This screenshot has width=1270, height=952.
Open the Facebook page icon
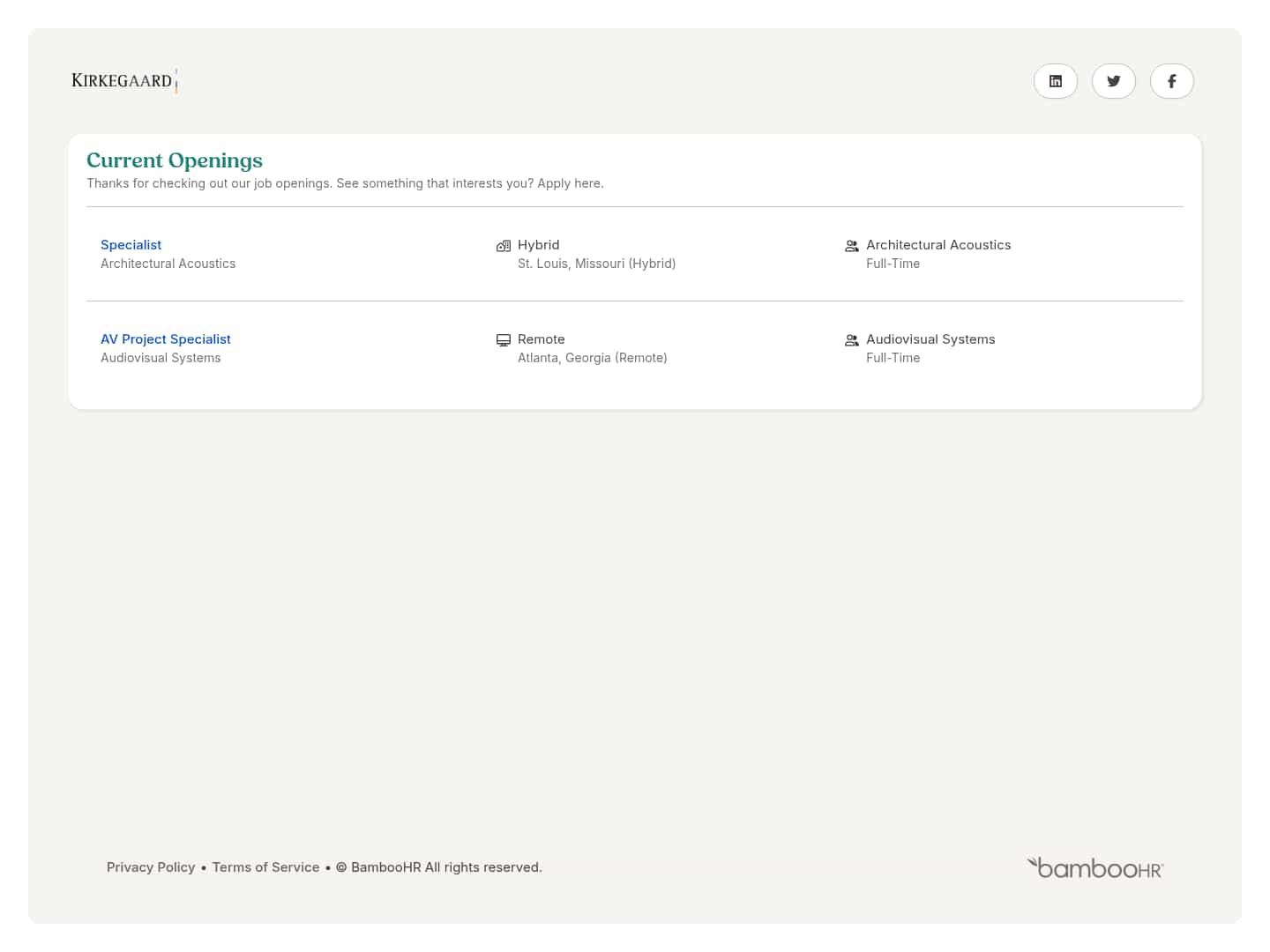[x=1172, y=81]
